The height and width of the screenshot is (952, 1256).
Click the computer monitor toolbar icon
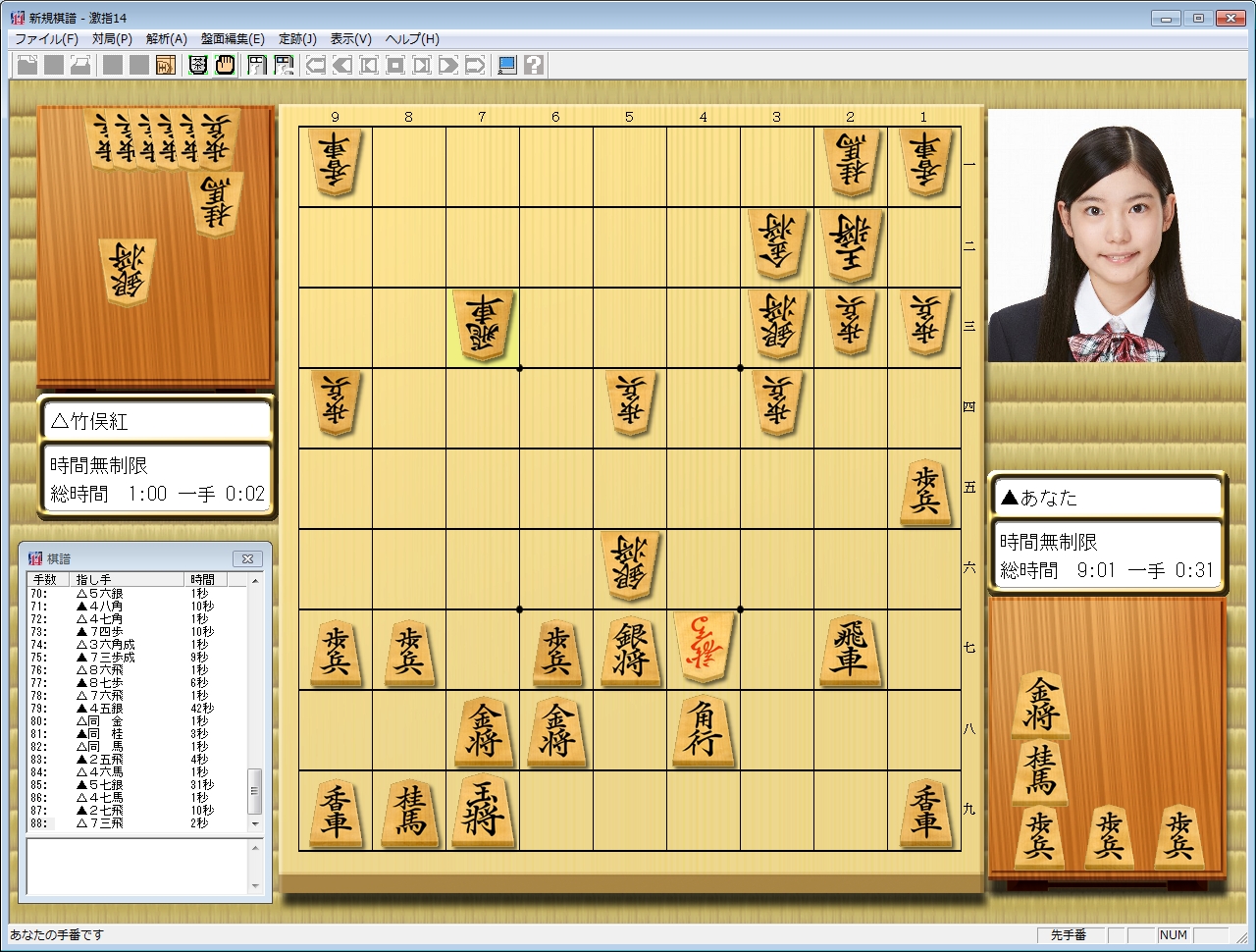pos(506,66)
